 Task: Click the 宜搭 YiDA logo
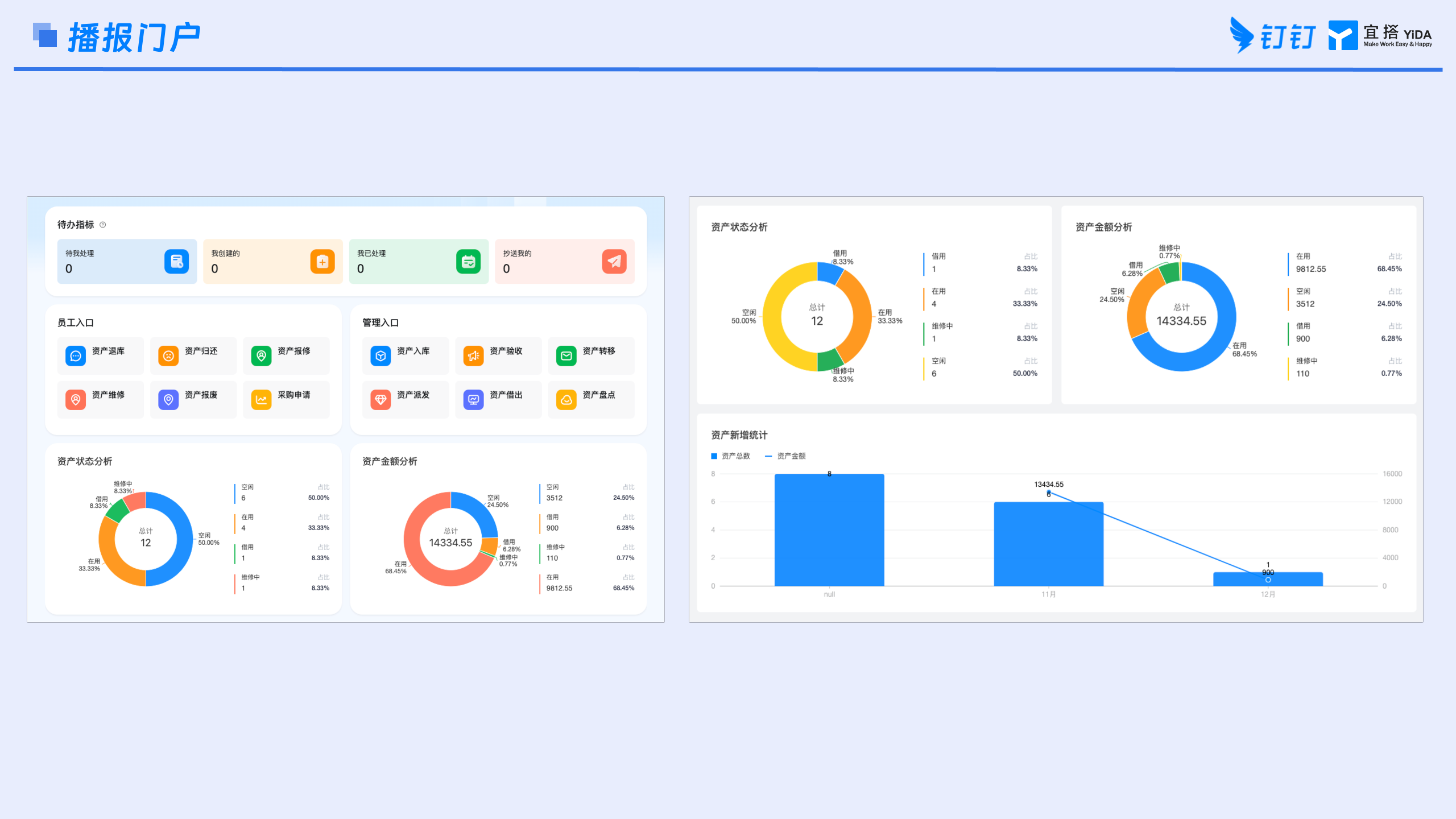[x=1380, y=35]
